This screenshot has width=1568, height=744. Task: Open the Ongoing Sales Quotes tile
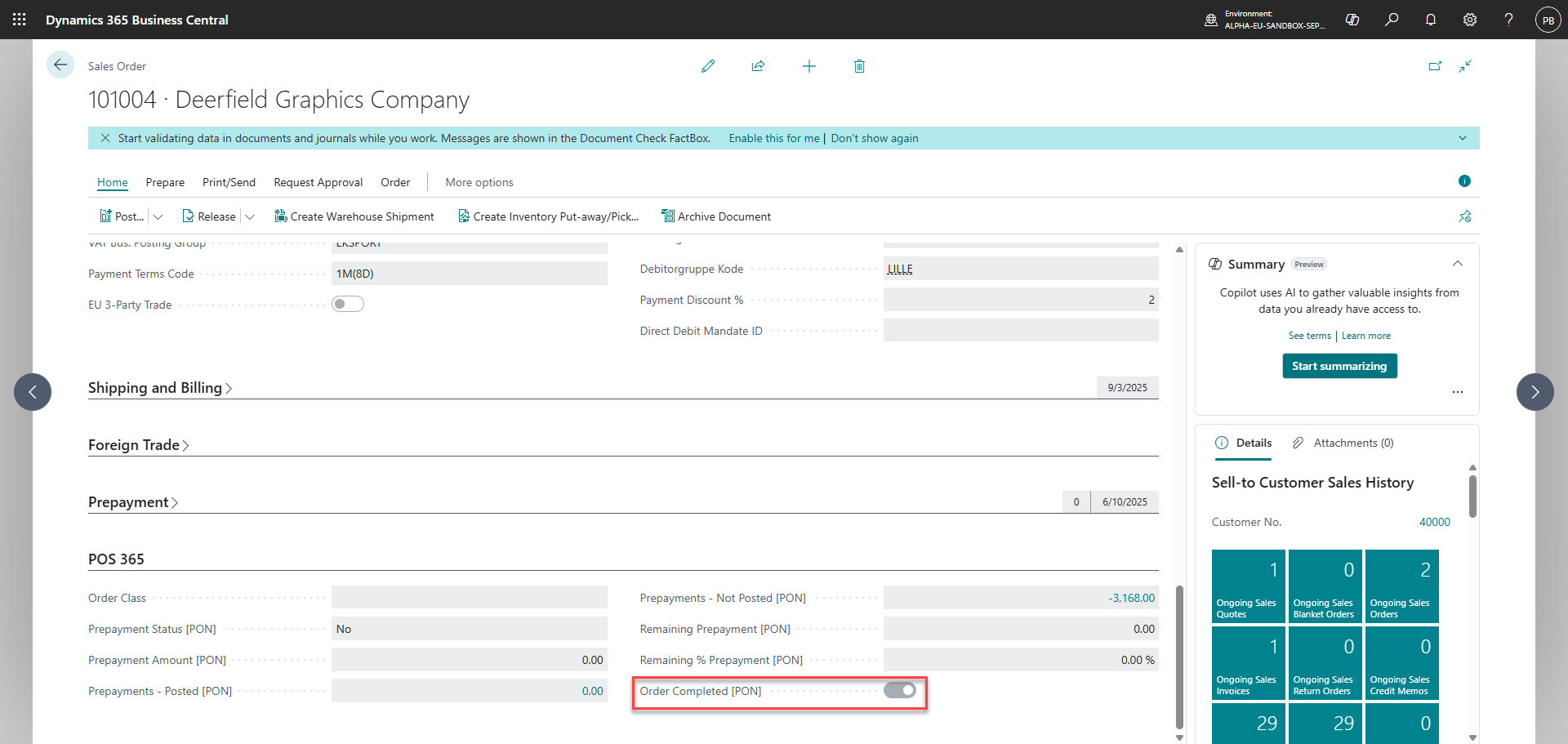point(1249,586)
